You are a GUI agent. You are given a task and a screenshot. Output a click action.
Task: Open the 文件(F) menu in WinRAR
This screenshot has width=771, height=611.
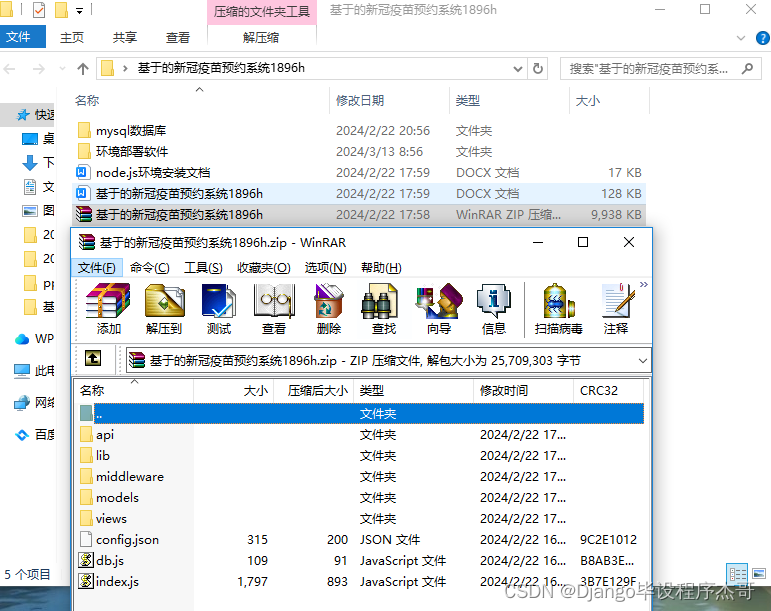tap(97, 268)
